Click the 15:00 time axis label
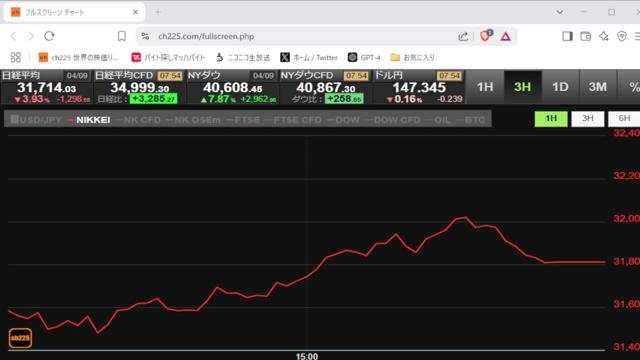 [x=307, y=356]
